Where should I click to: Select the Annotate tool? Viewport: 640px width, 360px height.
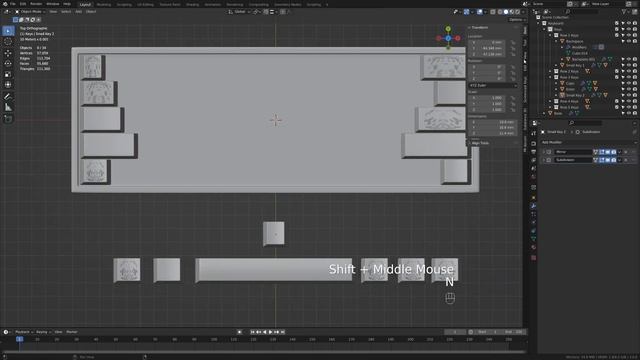[8, 97]
